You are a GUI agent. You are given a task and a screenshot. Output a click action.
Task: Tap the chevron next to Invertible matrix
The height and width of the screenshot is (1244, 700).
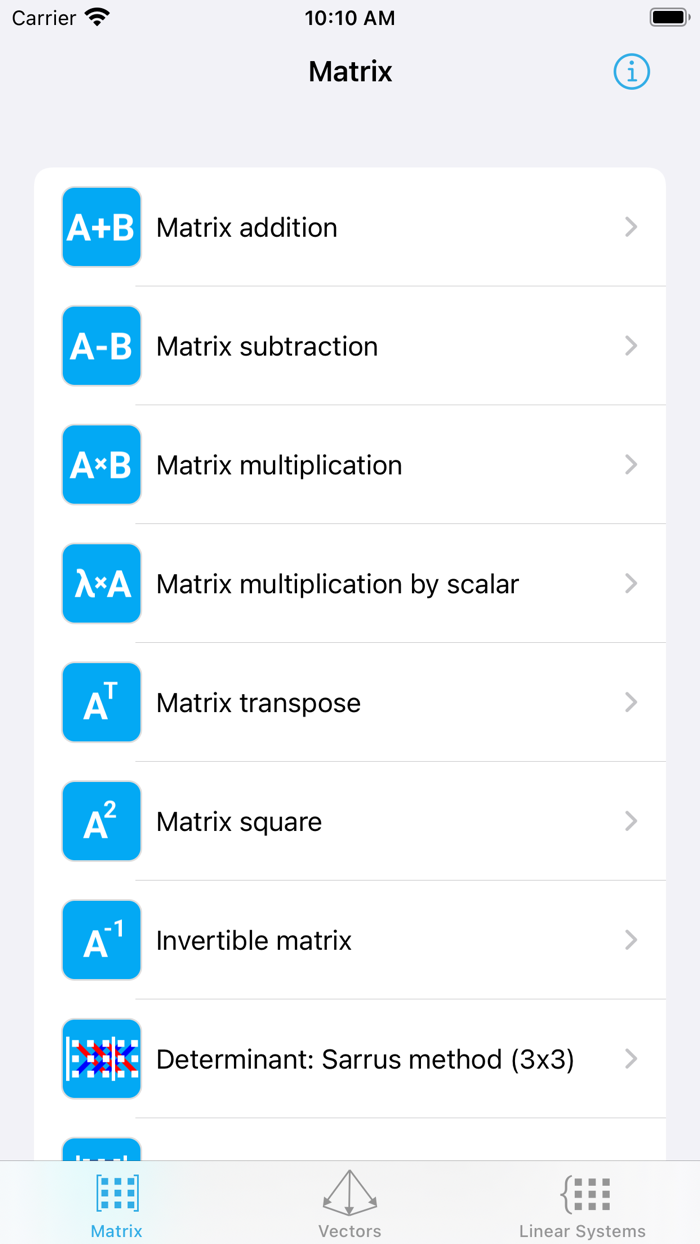(x=631, y=940)
